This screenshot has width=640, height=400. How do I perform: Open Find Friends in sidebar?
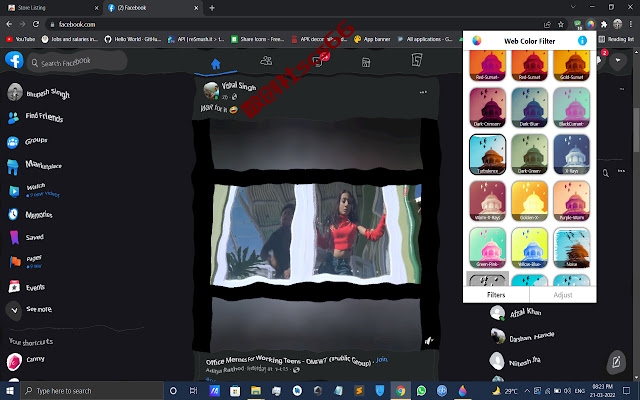[36, 118]
